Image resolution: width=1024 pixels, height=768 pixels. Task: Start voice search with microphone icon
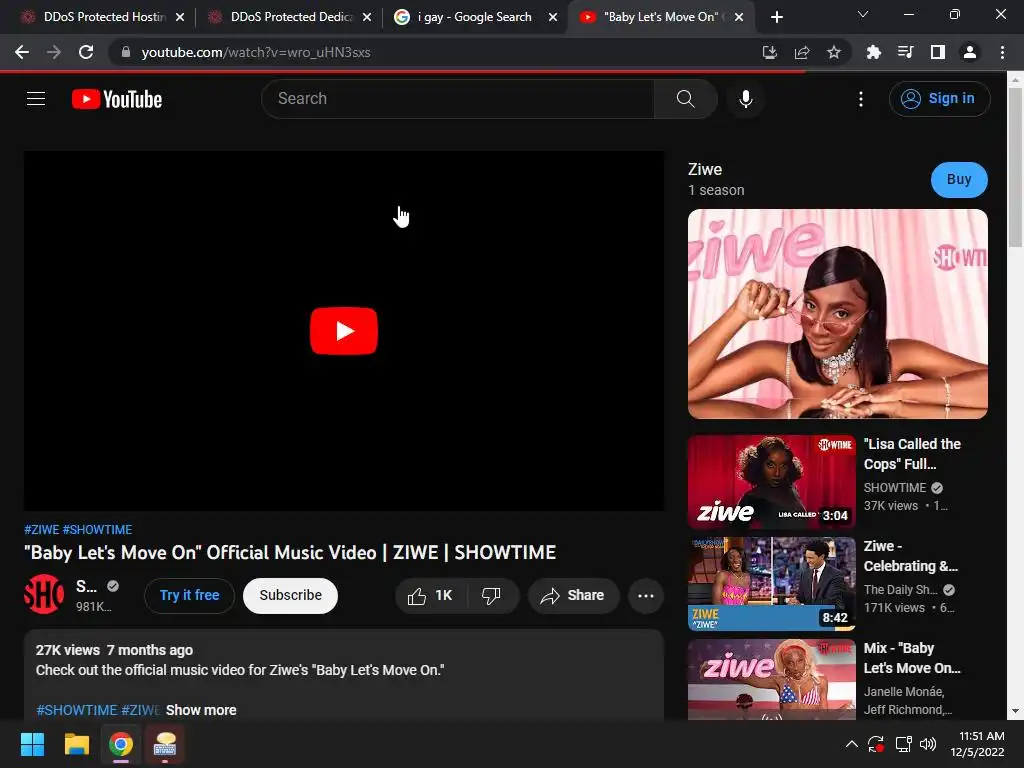[x=745, y=99]
